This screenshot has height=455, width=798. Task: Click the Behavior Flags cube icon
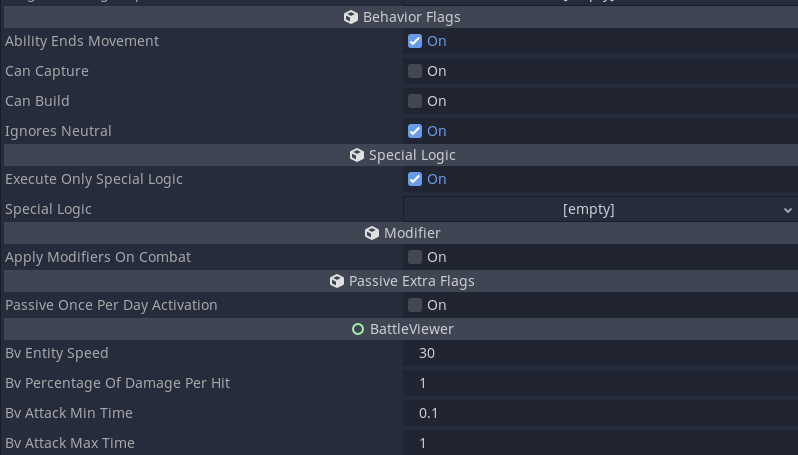click(x=351, y=17)
